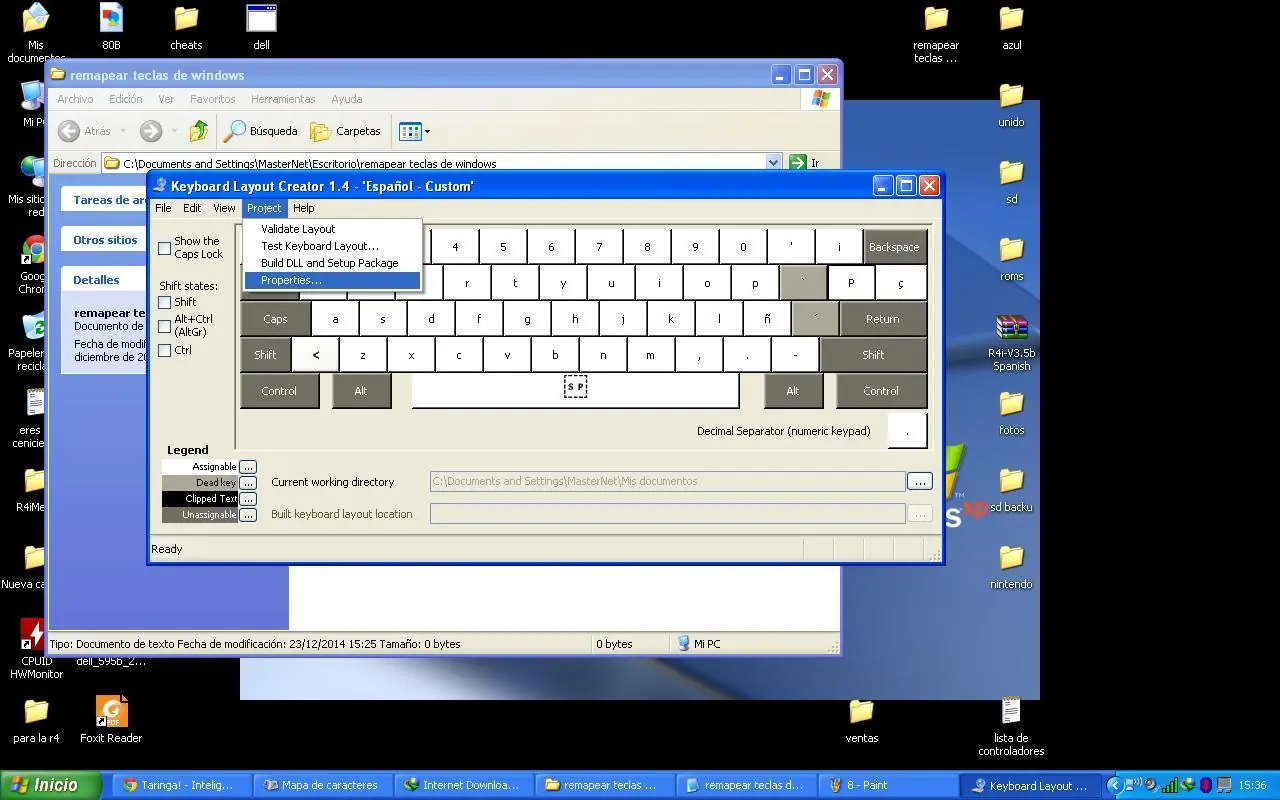
Task: Open the Atrás history dropdown arrow
Action: pyautogui.click(x=123, y=131)
